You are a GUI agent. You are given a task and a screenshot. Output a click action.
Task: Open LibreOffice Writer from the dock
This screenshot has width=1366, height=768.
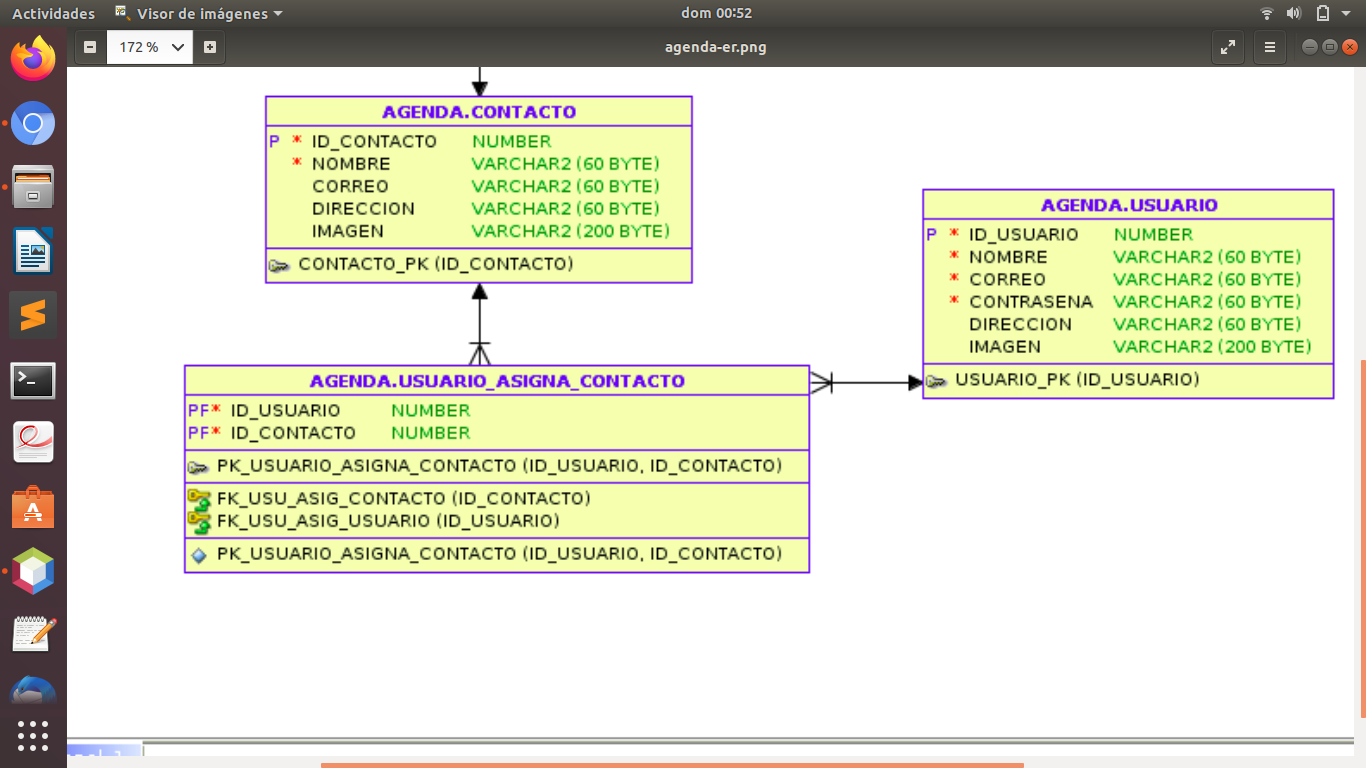33,251
